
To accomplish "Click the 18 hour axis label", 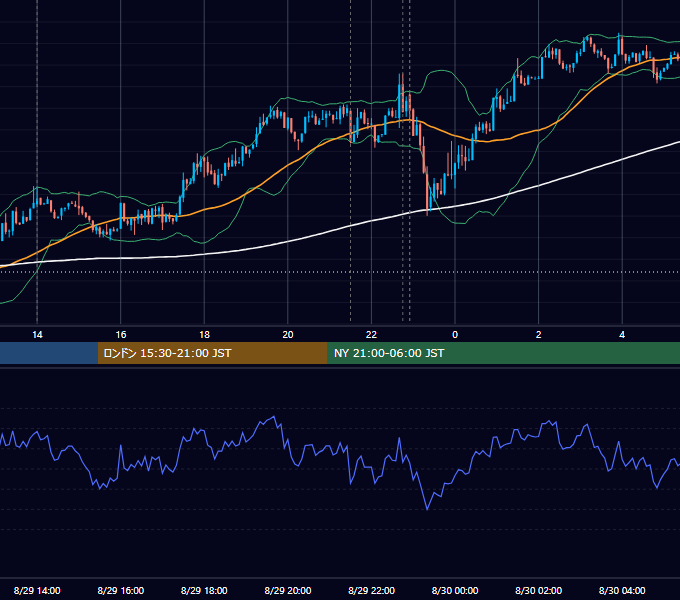I will pyautogui.click(x=204, y=335).
